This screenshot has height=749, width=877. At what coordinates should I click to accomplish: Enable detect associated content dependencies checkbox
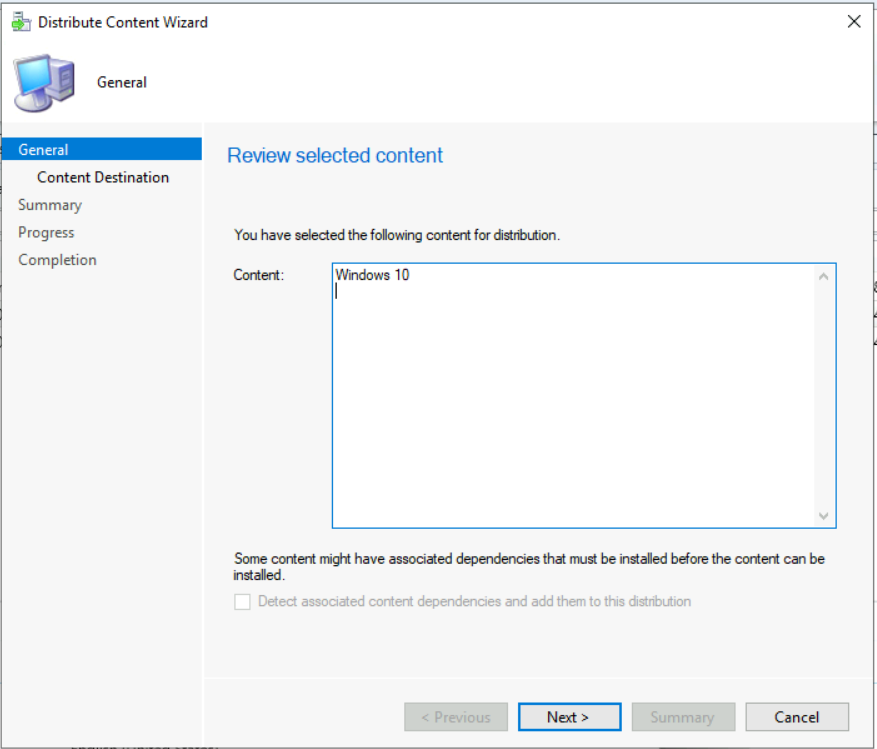pyautogui.click(x=242, y=602)
